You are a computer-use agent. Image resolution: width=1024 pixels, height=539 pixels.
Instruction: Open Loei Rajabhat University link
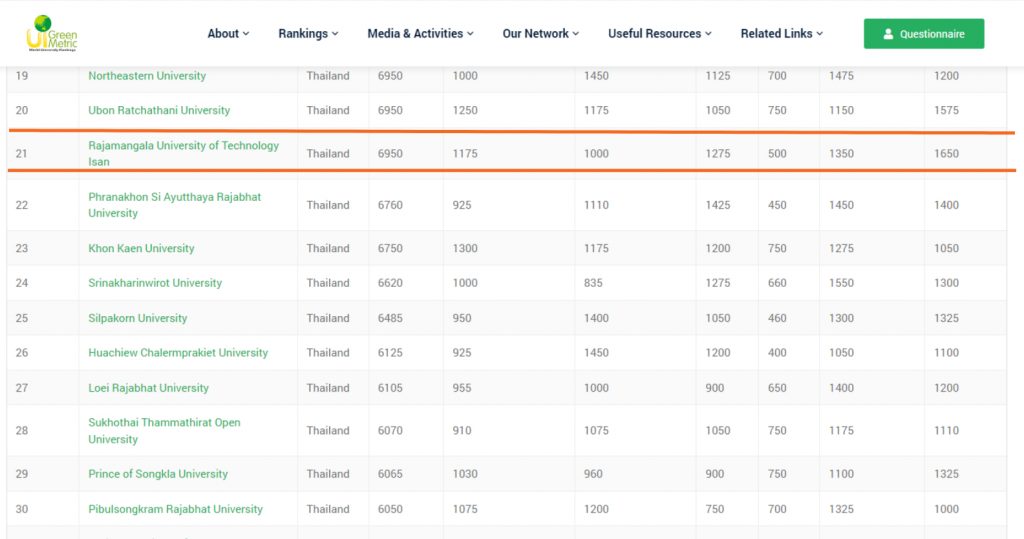click(x=148, y=388)
